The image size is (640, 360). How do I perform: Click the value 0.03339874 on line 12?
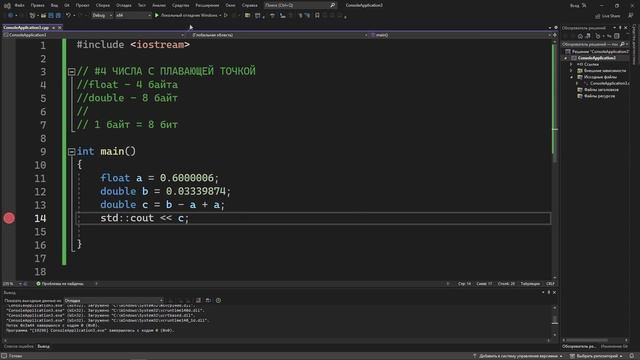pos(196,191)
